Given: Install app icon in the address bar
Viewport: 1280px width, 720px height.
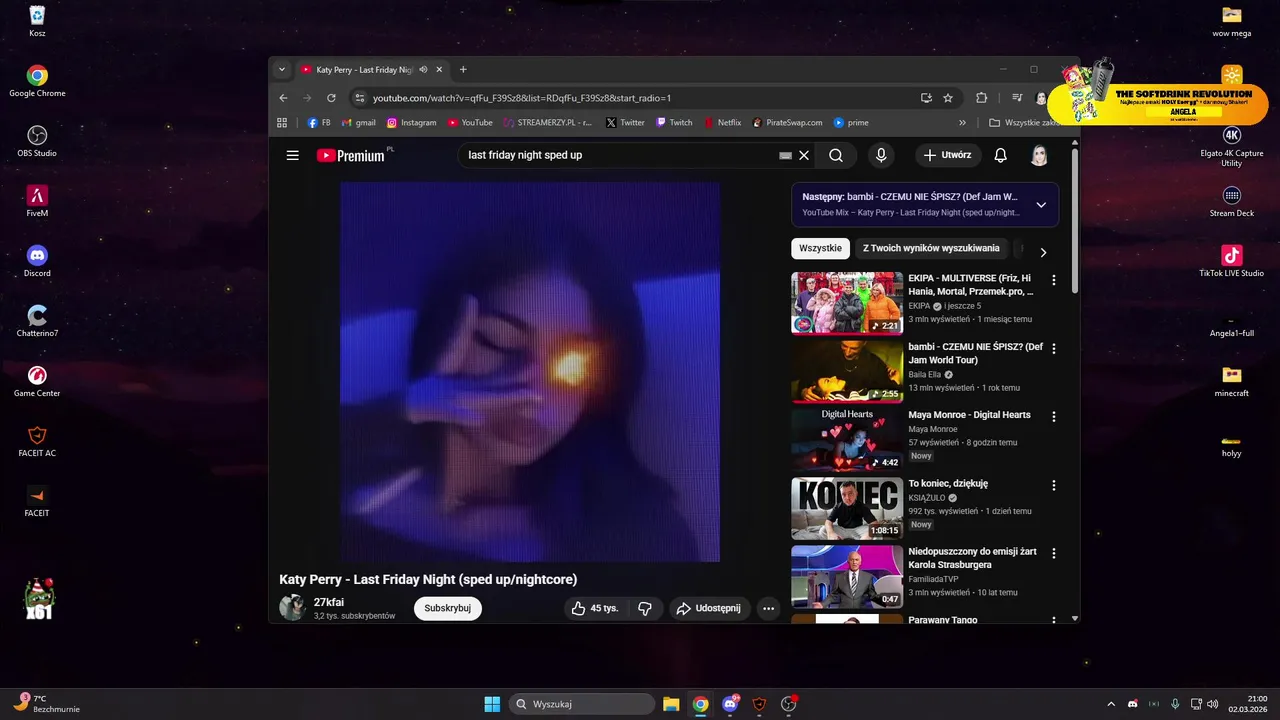Looking at the screenshot, I should pyautogui.click(x=926, y=98).
